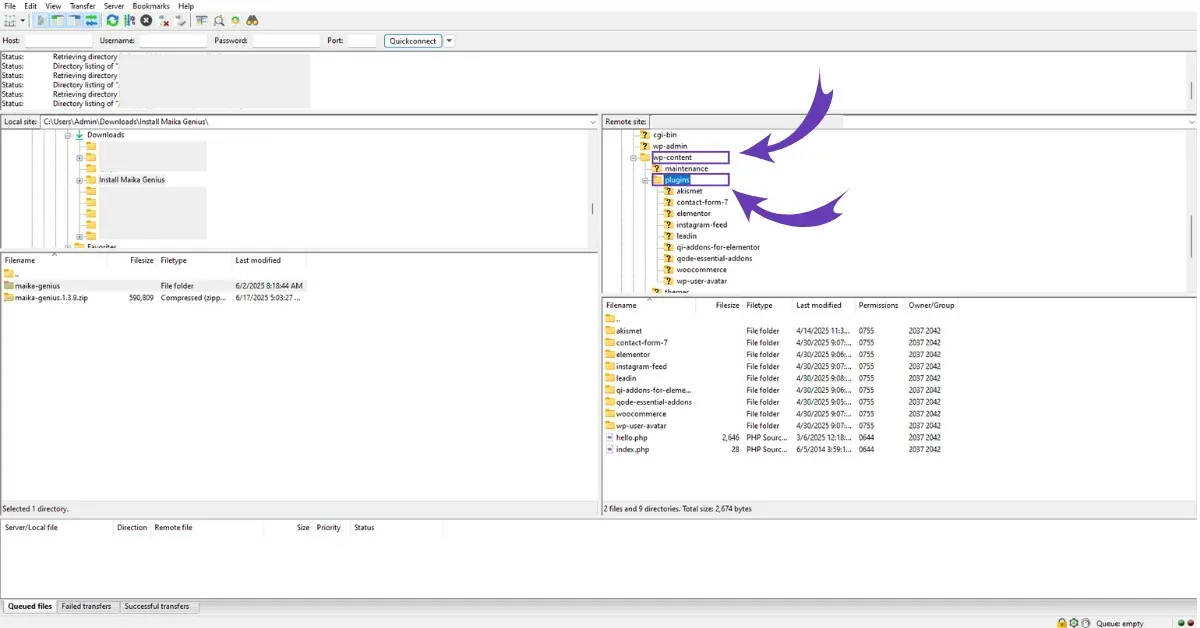Open the Bookmarks menu

tap(151, 6)
